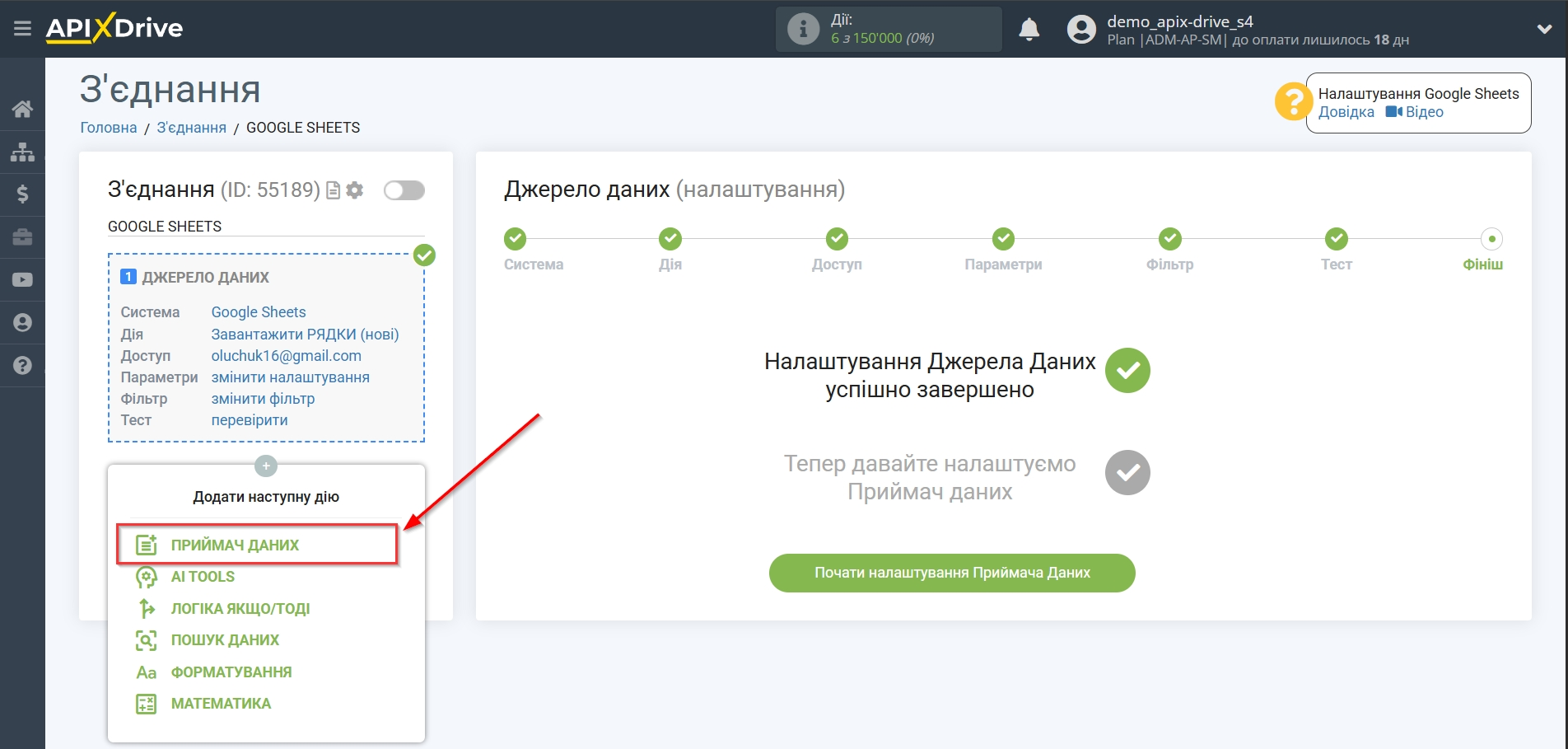Click the user avatar icon
This screenshot has height=749, width=1568.
coord(1081,30)
